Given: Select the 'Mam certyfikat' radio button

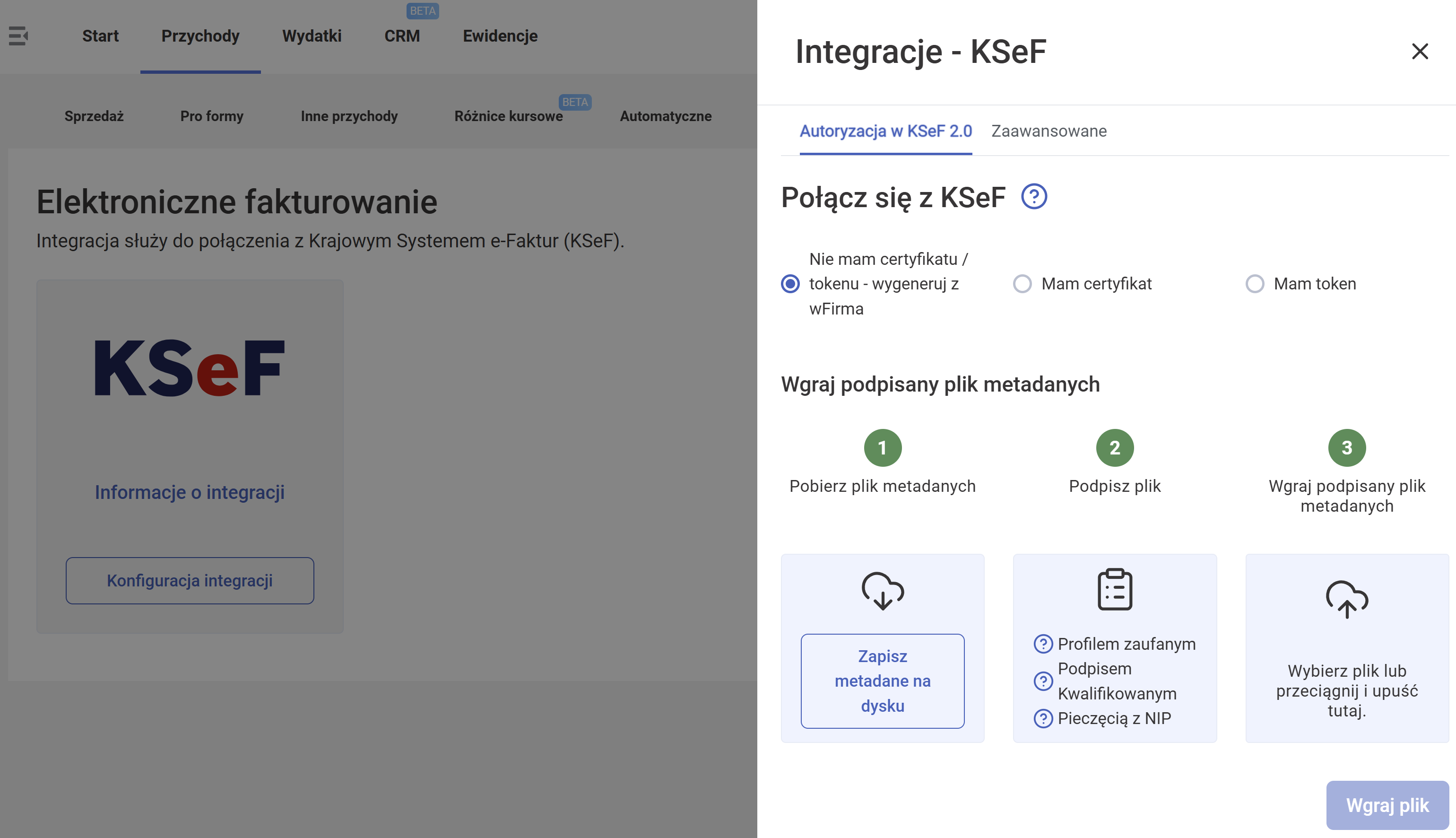Looking at the screenshot, I should 1022,284.
